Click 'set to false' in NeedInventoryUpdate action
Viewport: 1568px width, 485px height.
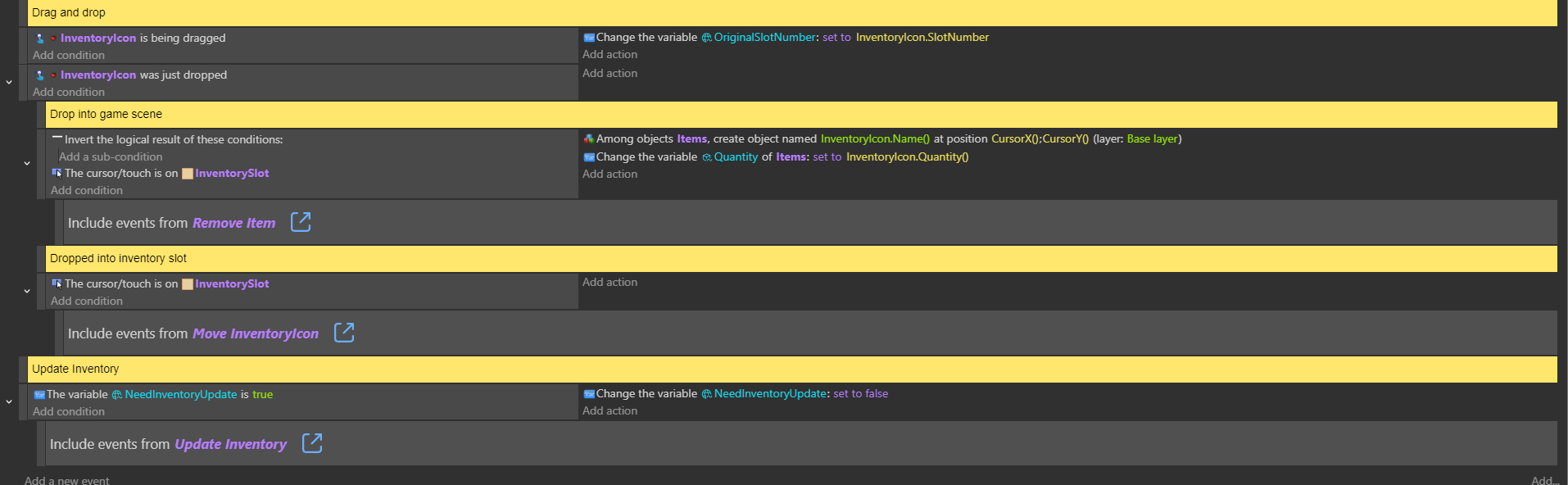[860, 394]
